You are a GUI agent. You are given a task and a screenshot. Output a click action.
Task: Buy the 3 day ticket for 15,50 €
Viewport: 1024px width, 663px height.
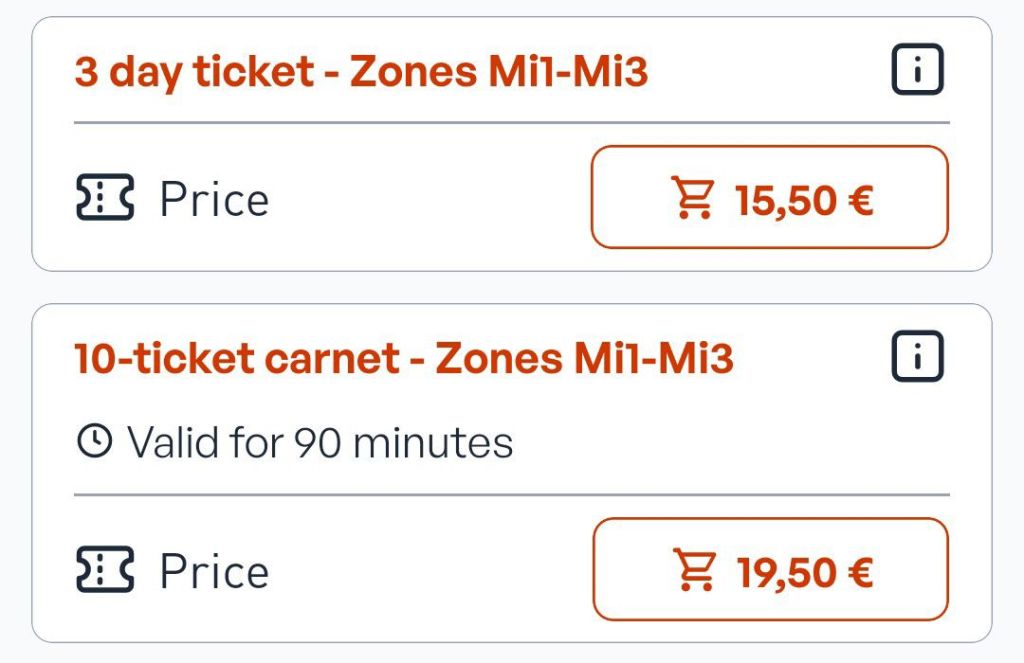[x=769, y=198]
